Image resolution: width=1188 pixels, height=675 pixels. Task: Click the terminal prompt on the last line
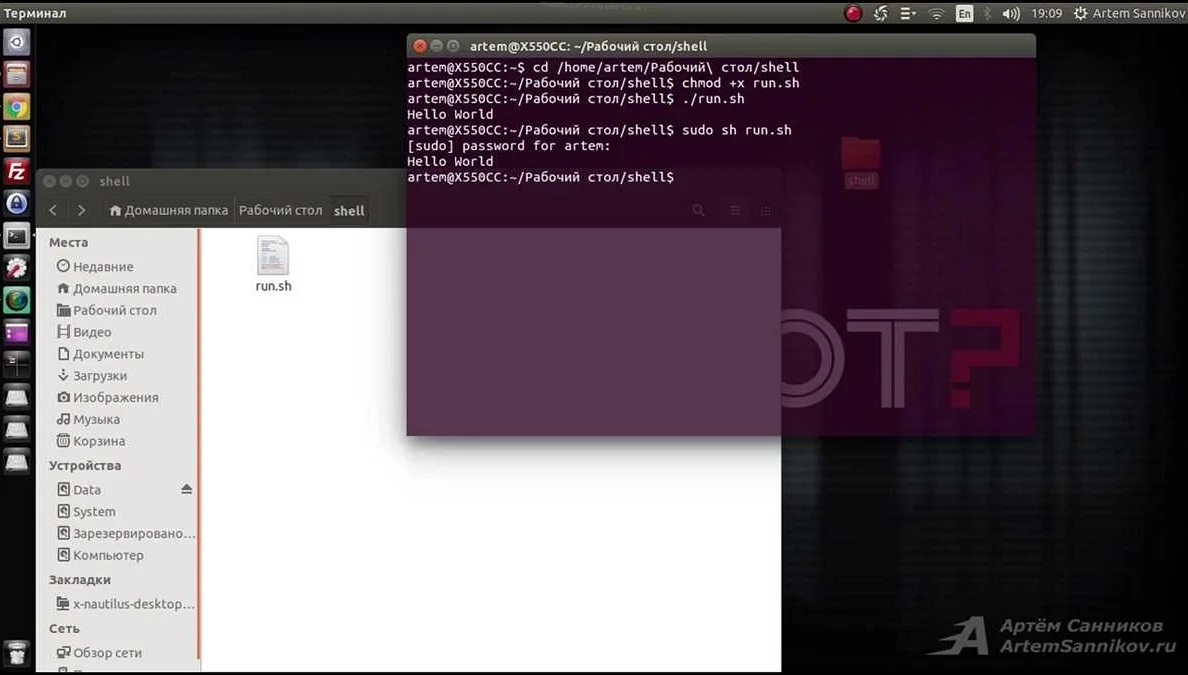pyautogui.click(x=540, y=177)
